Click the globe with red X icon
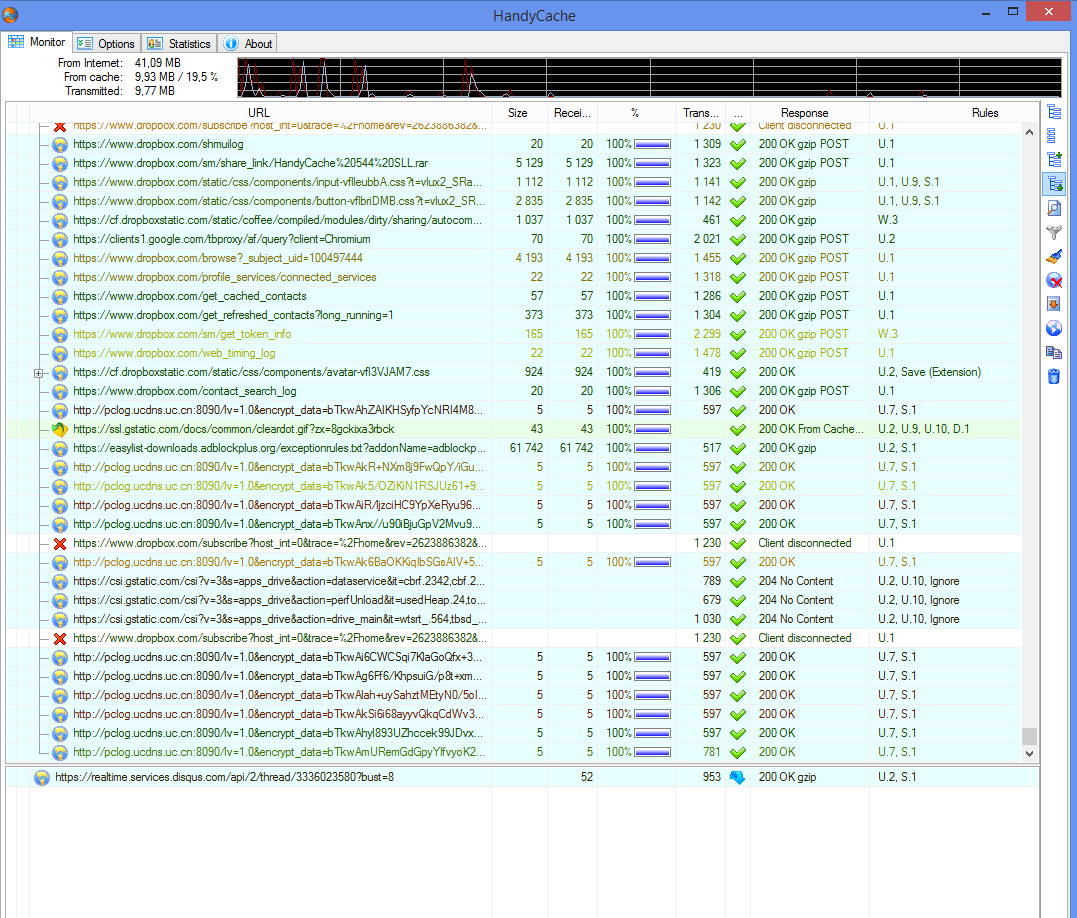Image resolution: width=1077 pixels, height=918 pixels. click(1054, 280)
